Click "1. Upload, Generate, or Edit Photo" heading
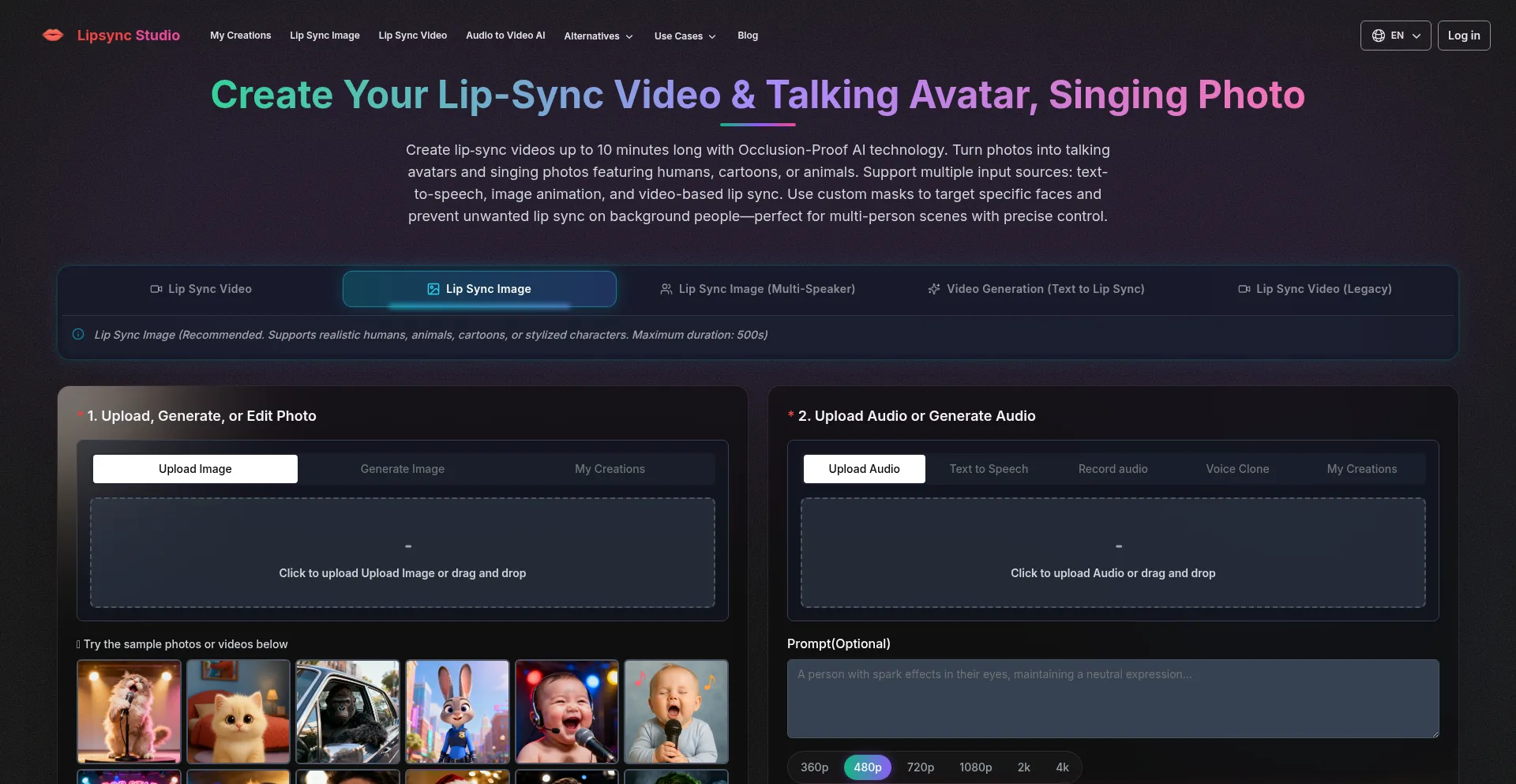Screen dimensions: 1516x784 tap(201, 416)
